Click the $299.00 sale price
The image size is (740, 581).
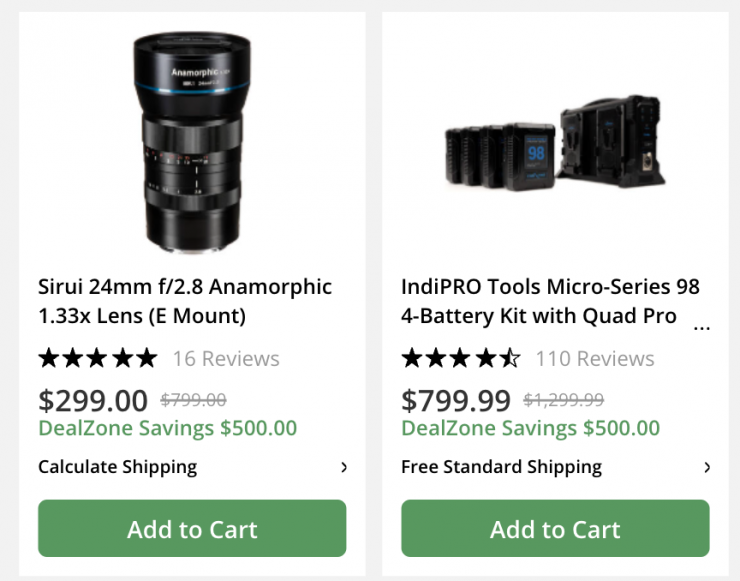tap(93, 400)
